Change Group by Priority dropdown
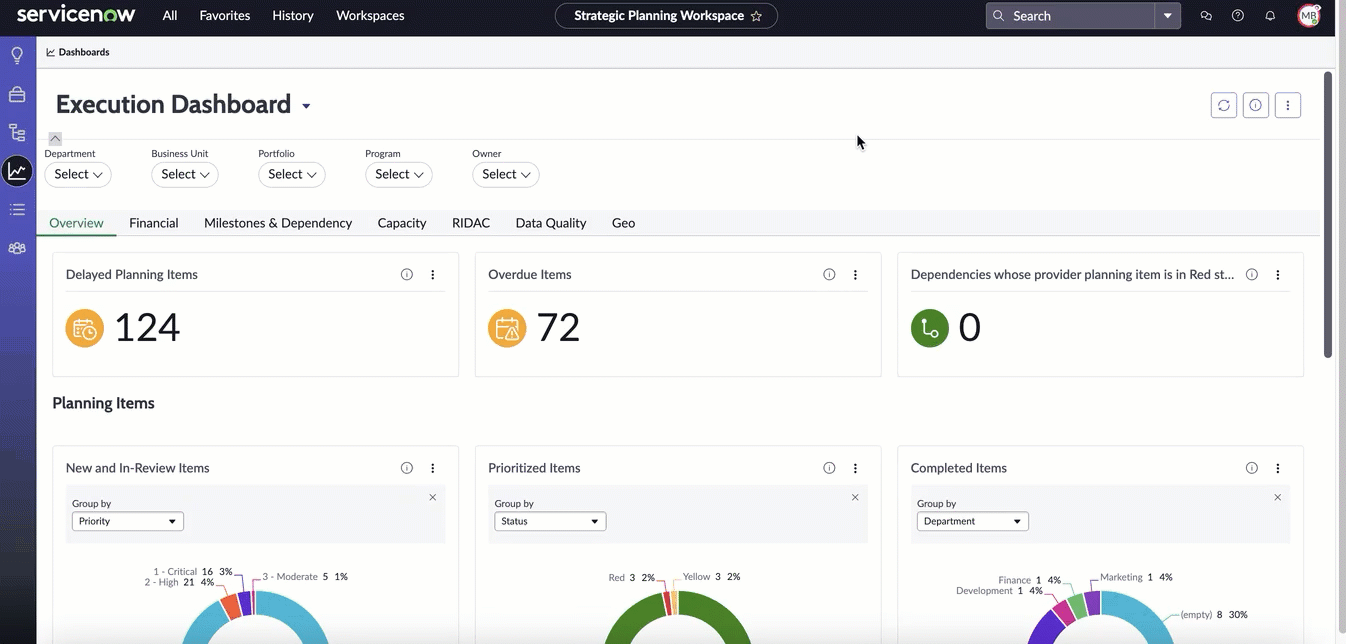Screen dimensions: 1346x644 pyautogui.click(x=128, y=521)
